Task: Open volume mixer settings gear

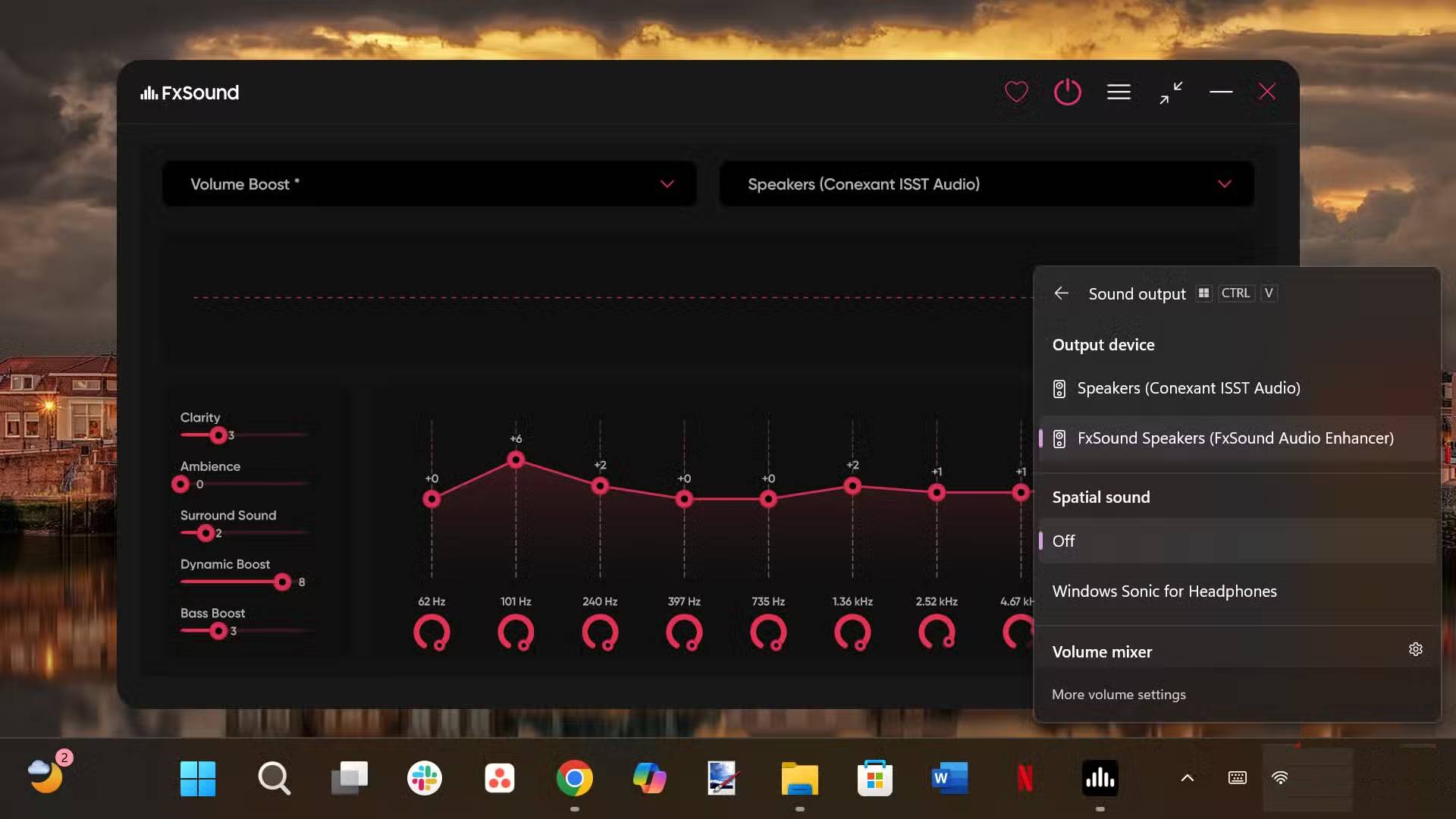Action: [x=1415, y=650]
